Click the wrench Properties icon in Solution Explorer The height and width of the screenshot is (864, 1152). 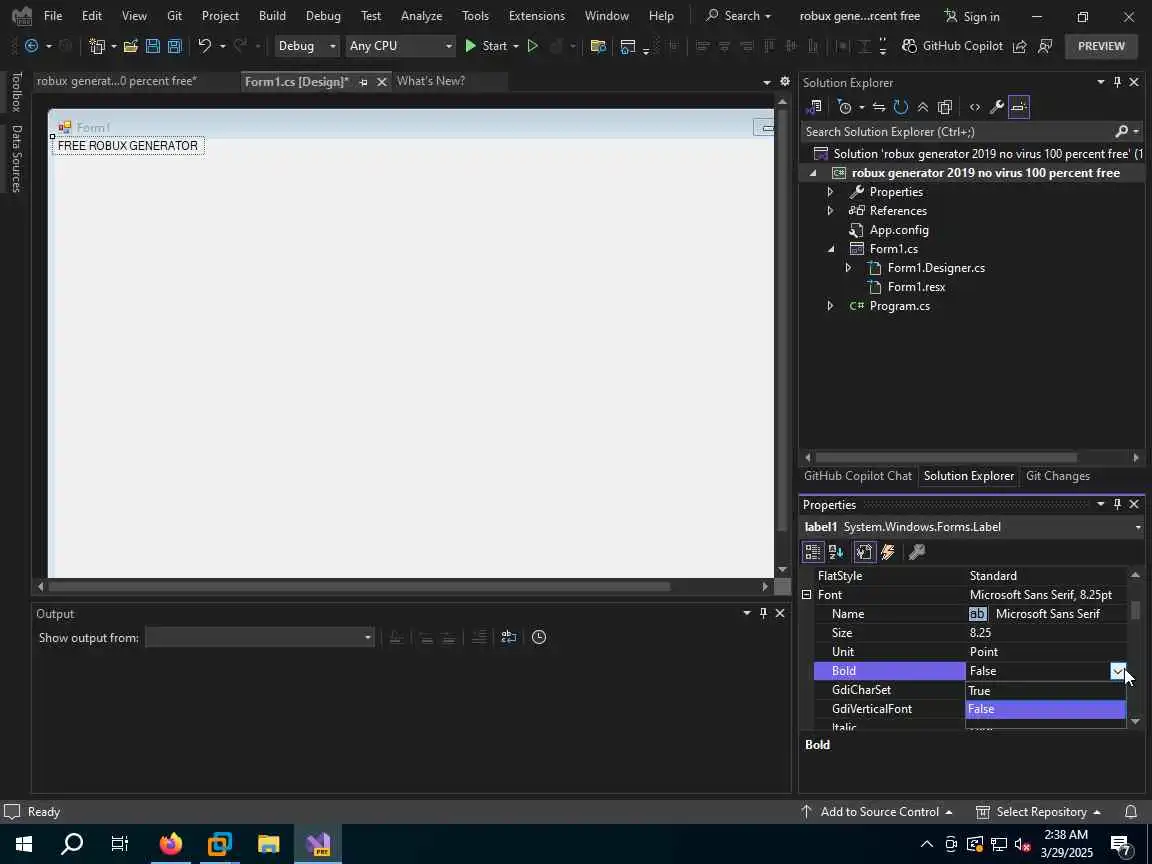(996, 107)
